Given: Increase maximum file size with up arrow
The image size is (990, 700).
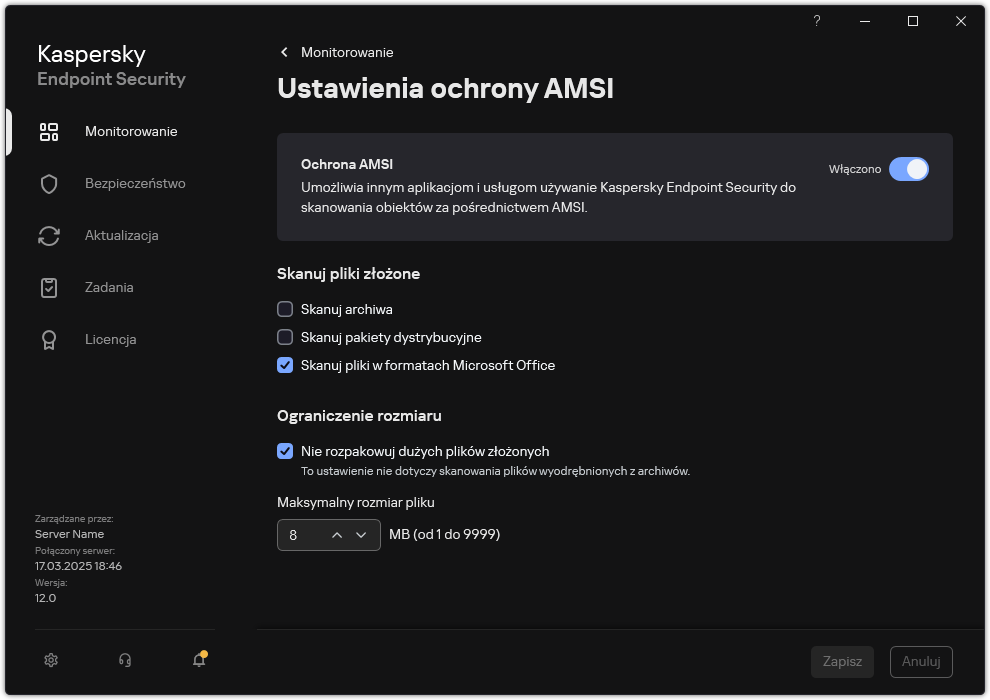Looking at the screenshot, I should [x=337, y=535].
